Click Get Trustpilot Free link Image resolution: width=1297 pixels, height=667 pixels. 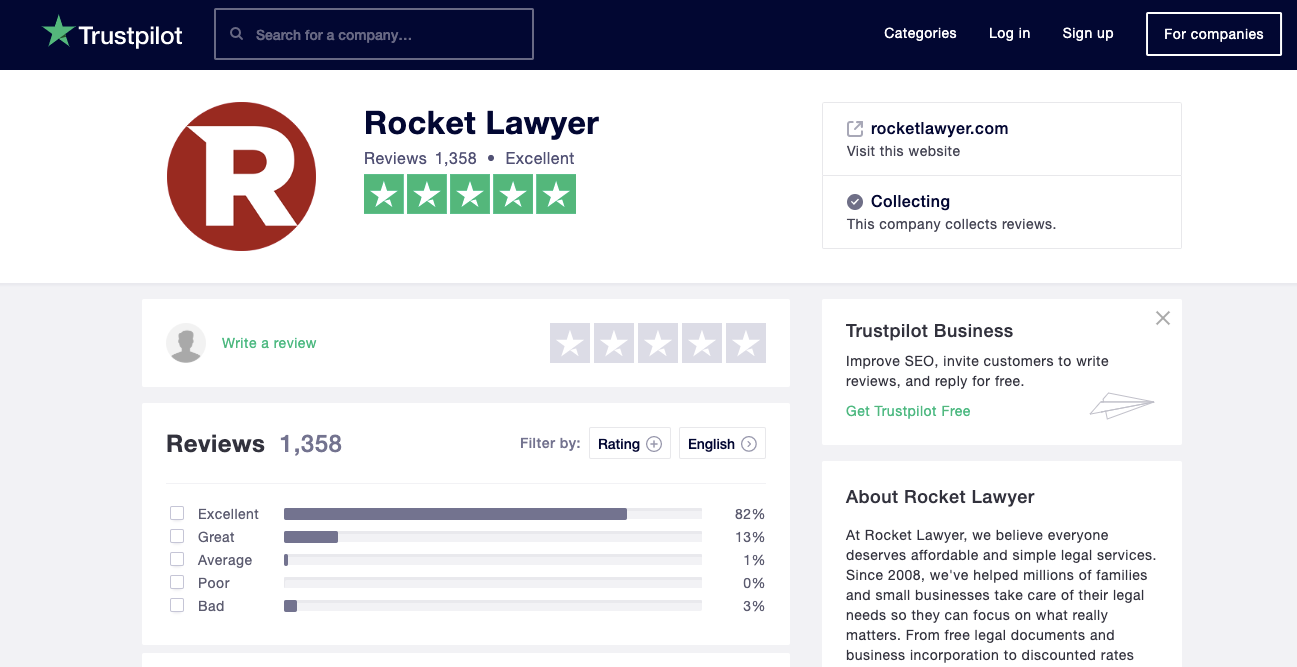tap(908, 411)
